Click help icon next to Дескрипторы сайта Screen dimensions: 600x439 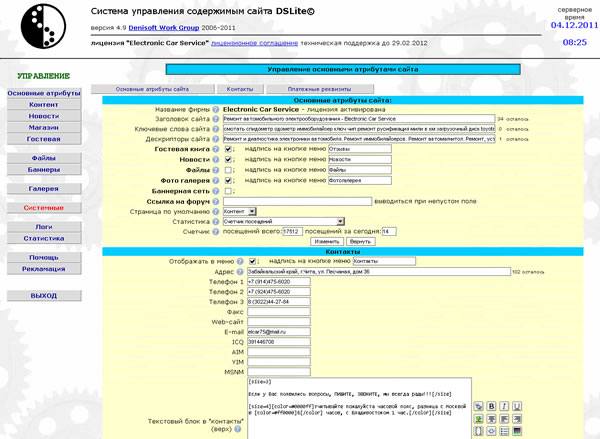tap(216, 139)
